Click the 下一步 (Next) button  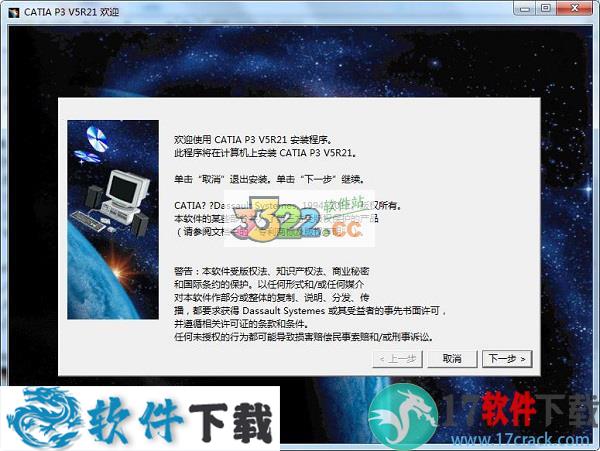click(507, 359)
